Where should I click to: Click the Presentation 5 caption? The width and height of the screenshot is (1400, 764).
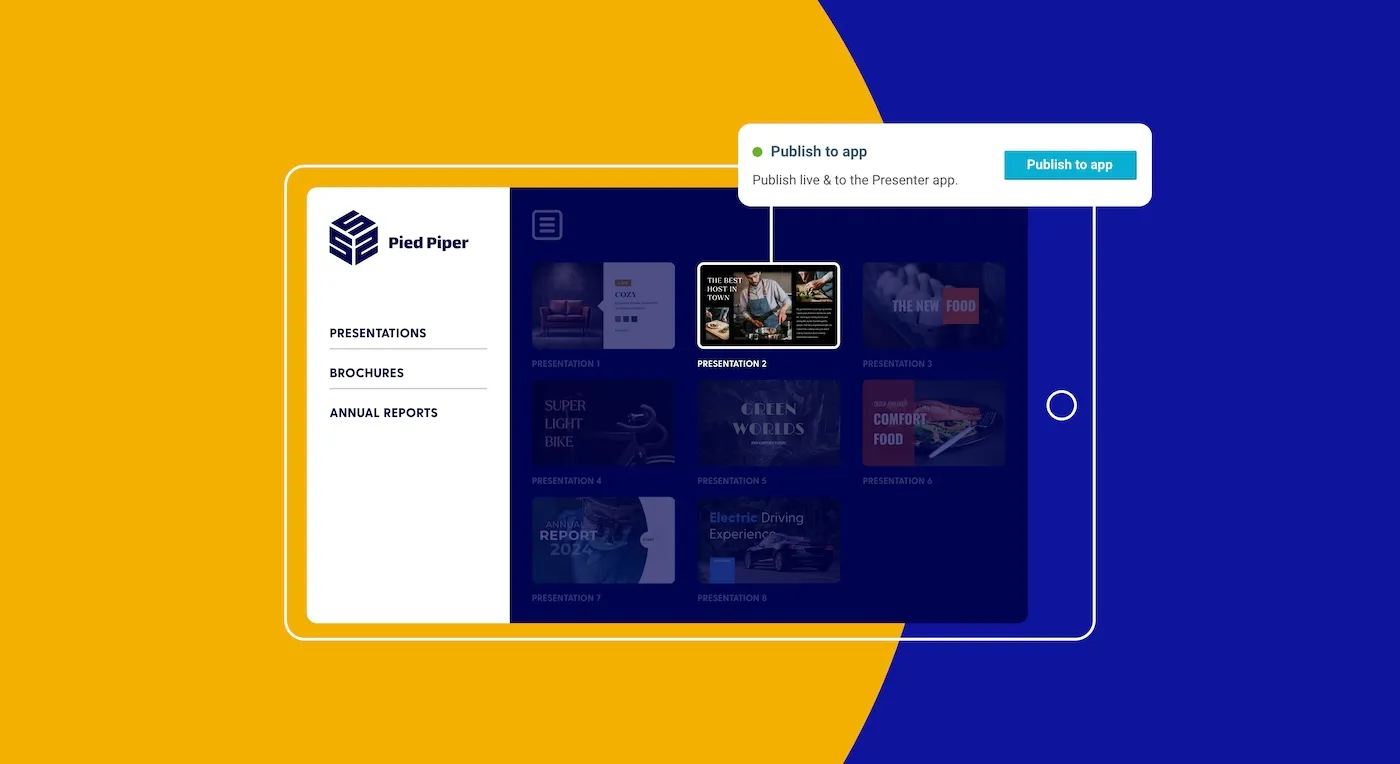coord(732,481)
